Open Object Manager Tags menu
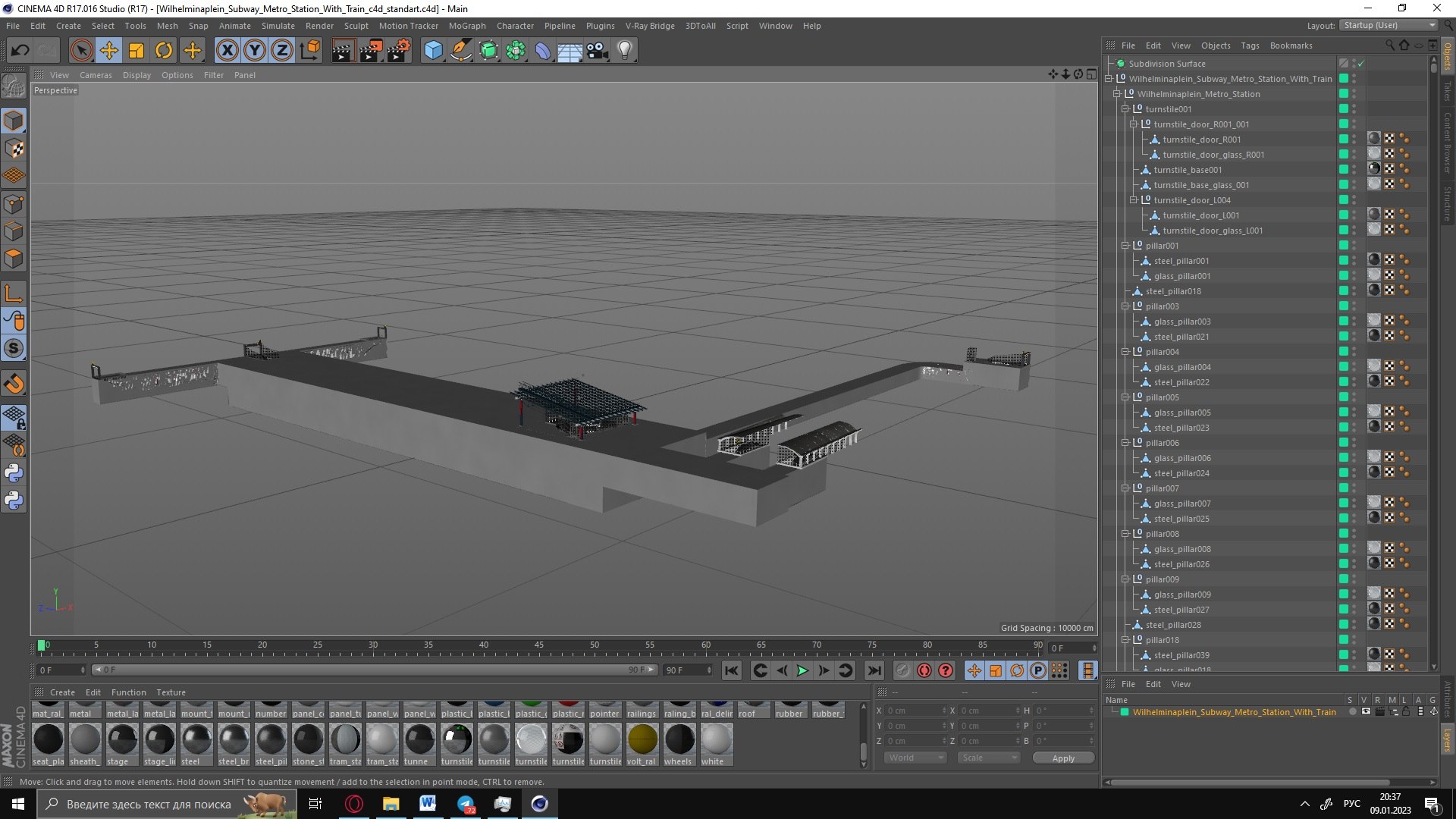 (1250, 45)
